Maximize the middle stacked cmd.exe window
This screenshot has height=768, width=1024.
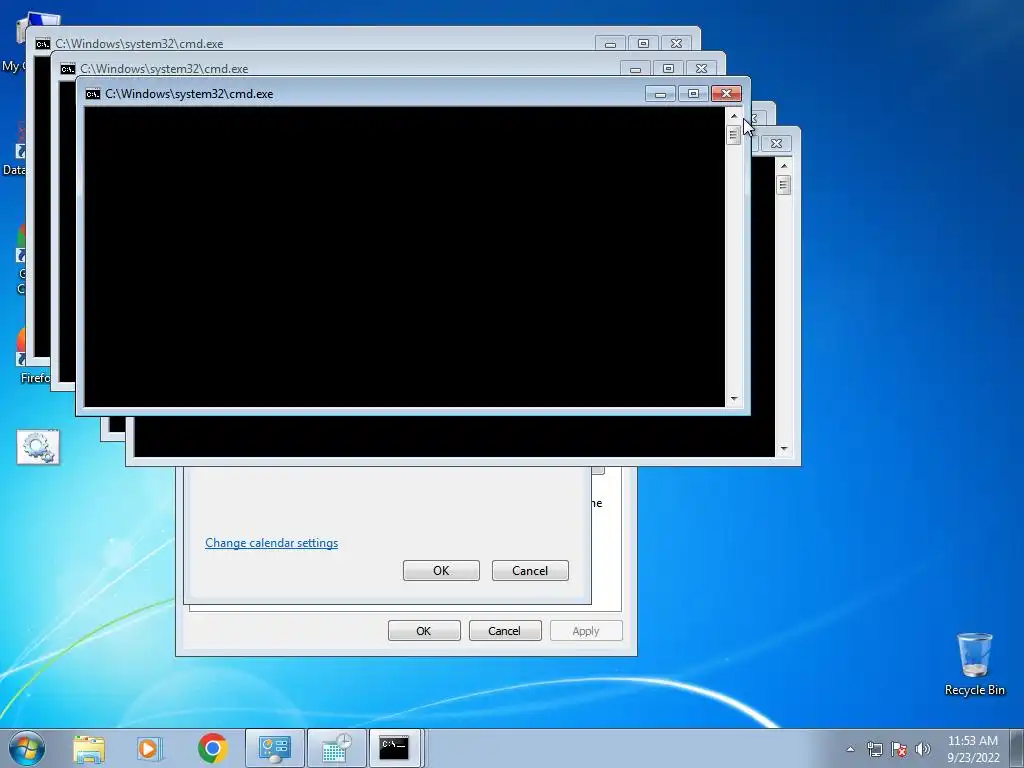[x=668, y=69]
